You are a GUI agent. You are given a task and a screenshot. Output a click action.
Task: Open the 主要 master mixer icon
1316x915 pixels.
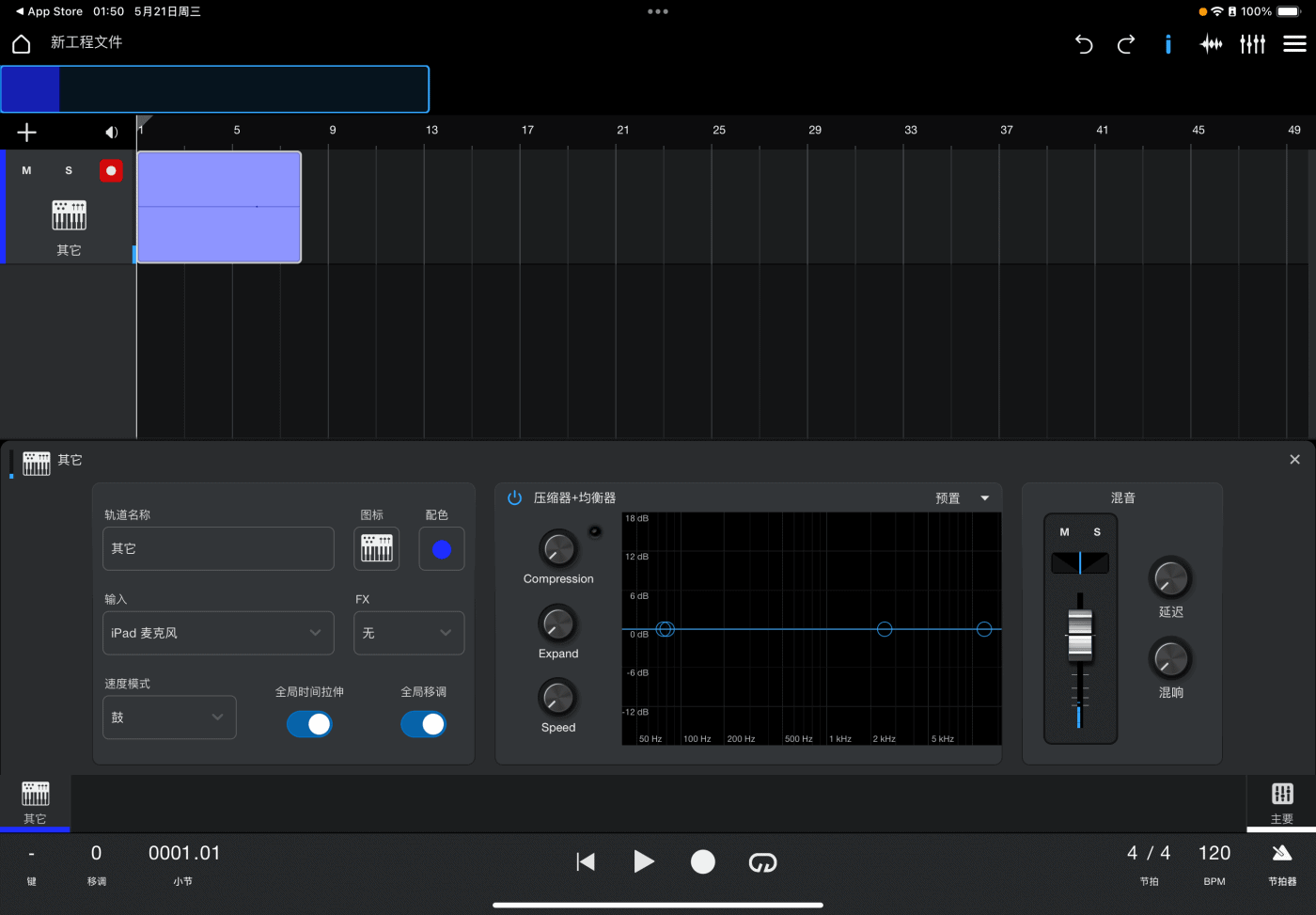(x=1282, y=794)
